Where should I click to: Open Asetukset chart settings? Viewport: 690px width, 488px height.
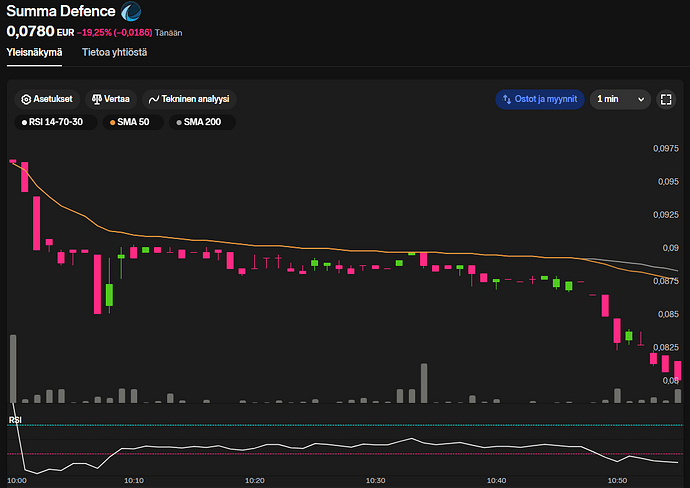pyautogui.click(x=47, y=99)
